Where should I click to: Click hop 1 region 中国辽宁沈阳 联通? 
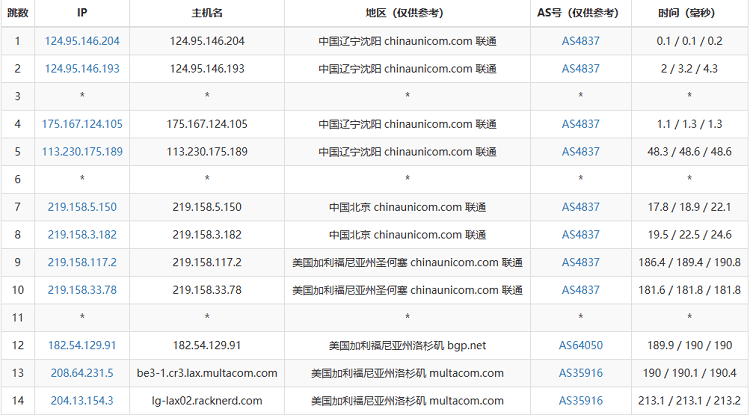pos(408,41)
